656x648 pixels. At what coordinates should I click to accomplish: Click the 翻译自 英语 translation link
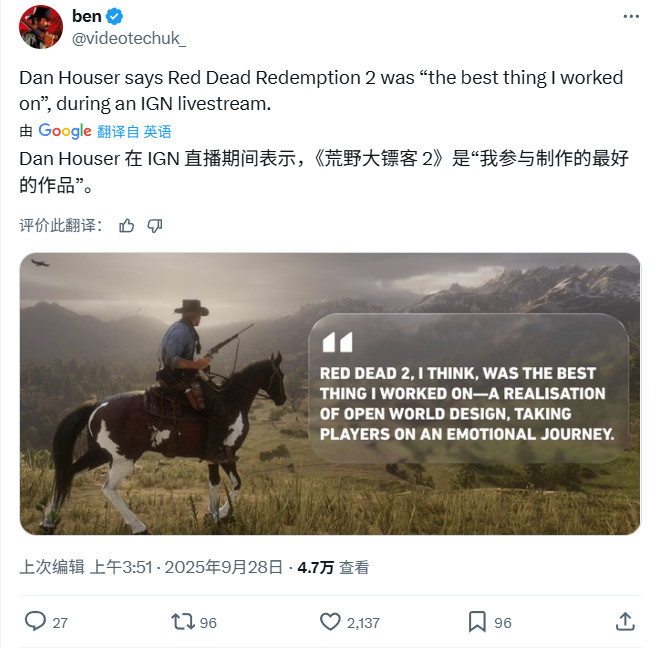pos(134,132)
